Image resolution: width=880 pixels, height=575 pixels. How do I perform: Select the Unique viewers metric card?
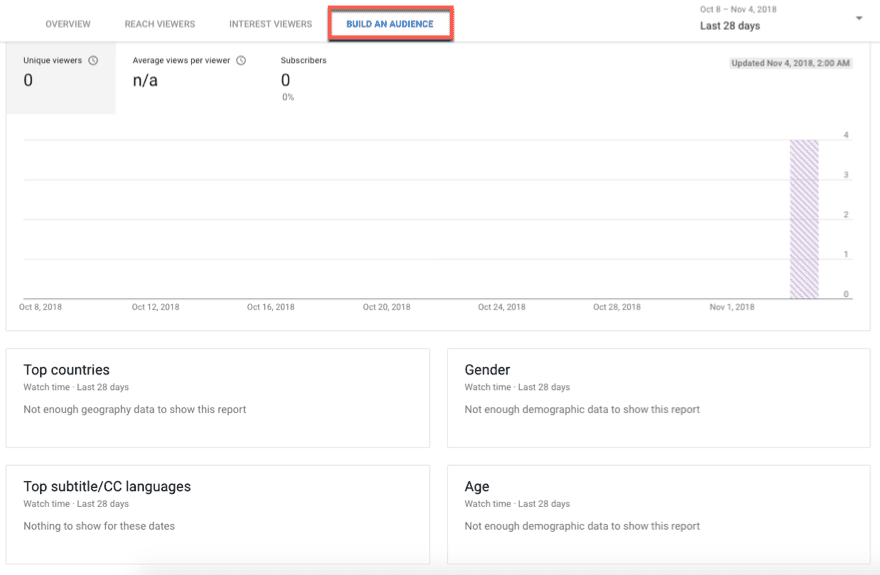point(60,78)
